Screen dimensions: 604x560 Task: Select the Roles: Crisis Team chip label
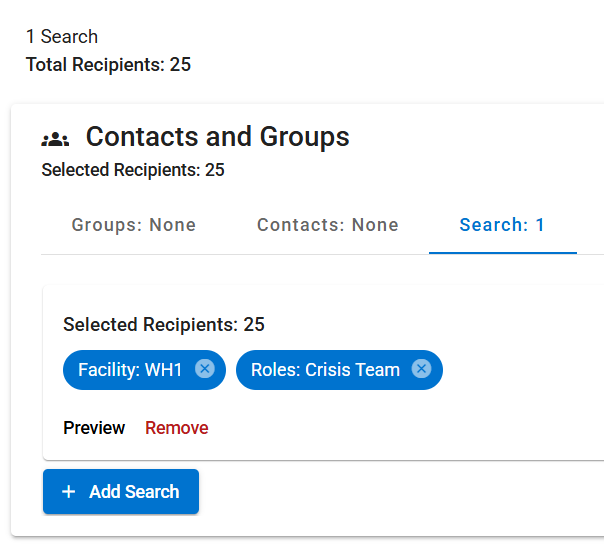pos(325,370)
